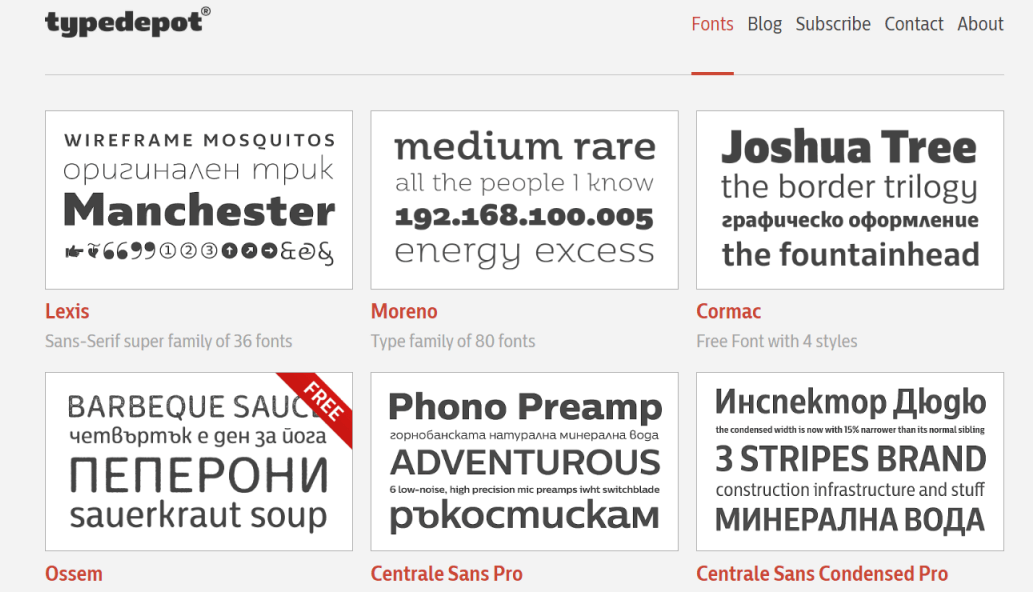This screenshot has width=1033, height=592.
Task: Open the Moreno font preview thumbnail
Action: pyautogui.click(x=524, y=199)
